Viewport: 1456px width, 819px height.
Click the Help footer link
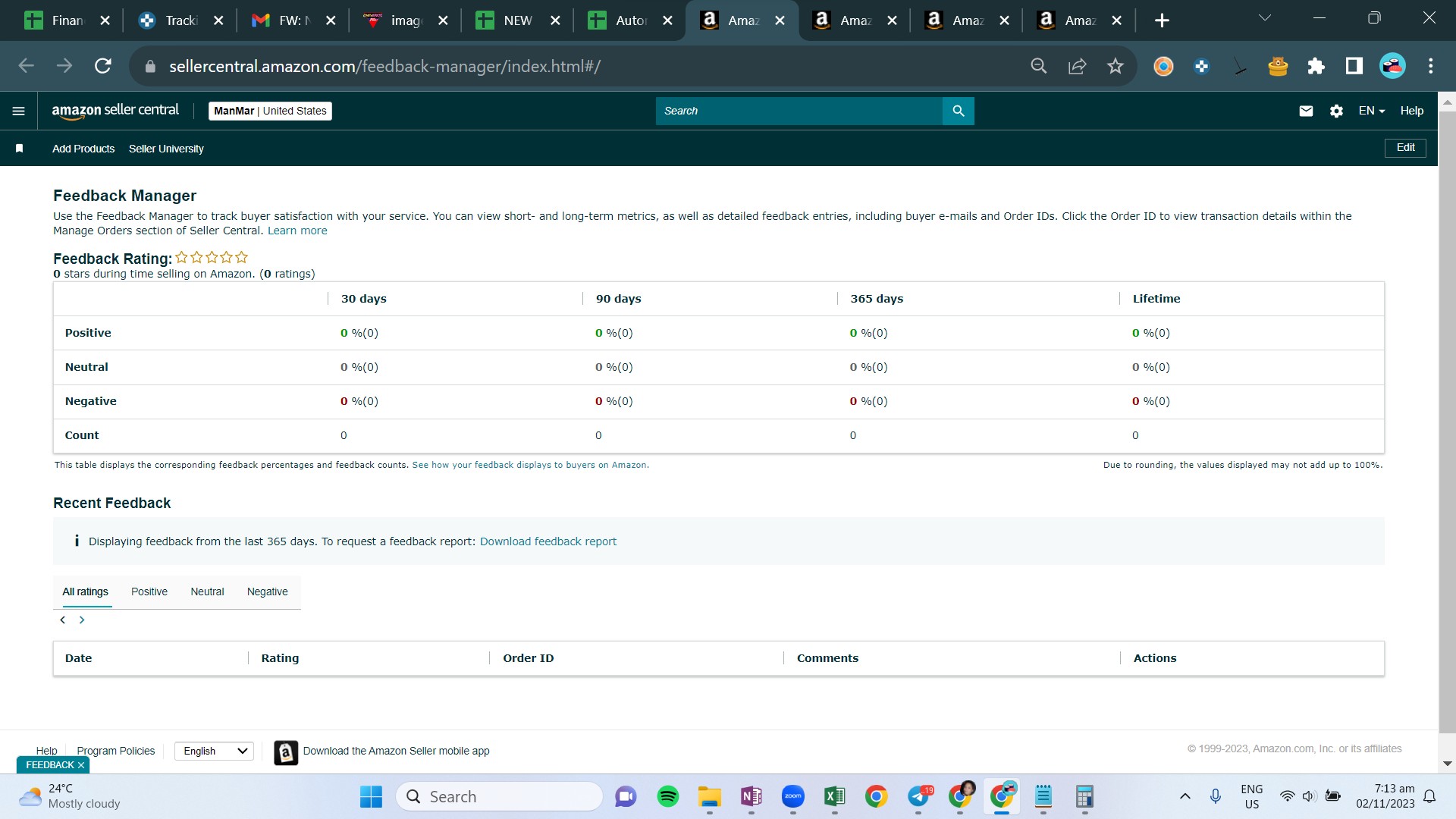46,751
